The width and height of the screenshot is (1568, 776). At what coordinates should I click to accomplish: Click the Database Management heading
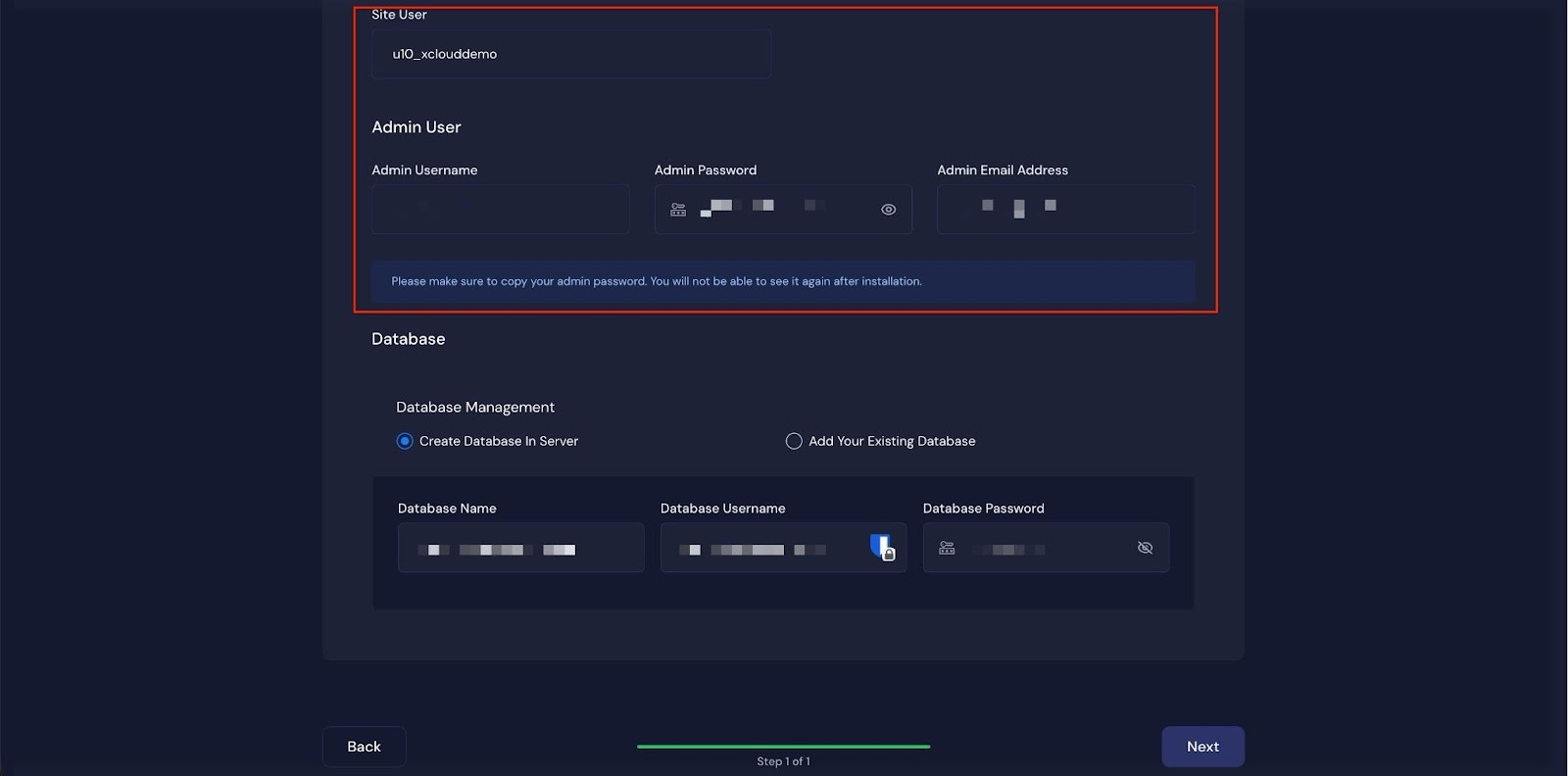coord(475,407)
